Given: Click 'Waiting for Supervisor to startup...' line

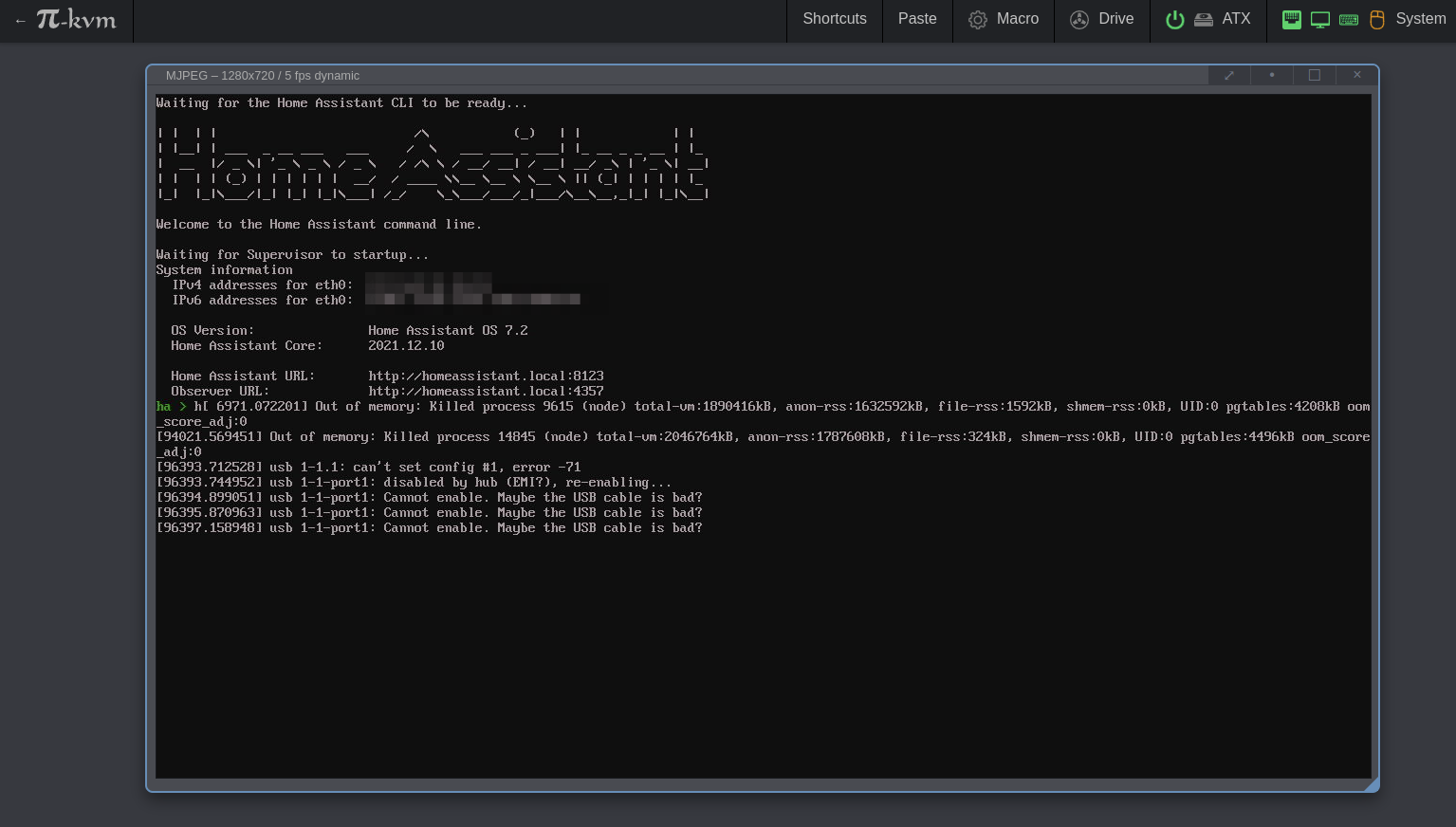Looking at the screenshot, I should (x=292, y=254).
